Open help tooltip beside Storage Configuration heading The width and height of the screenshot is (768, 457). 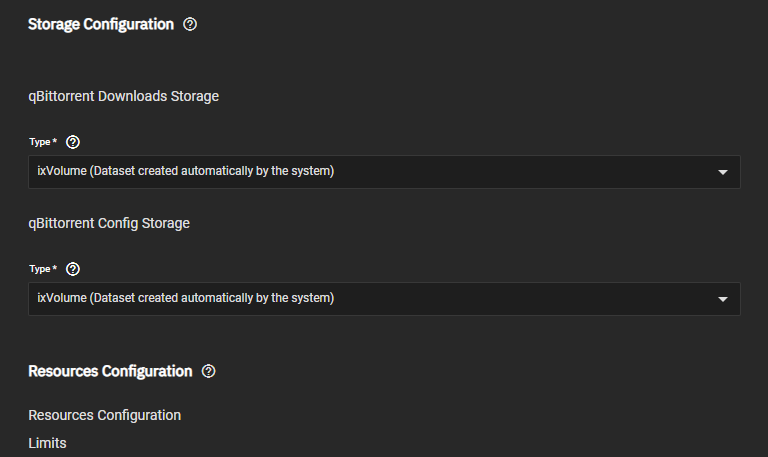pos(191,24)
